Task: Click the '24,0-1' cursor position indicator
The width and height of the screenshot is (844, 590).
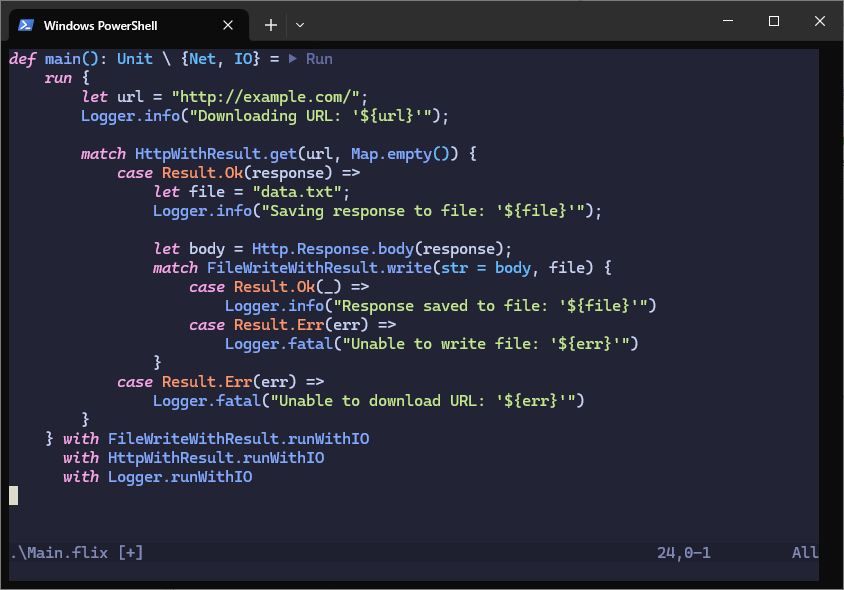Action: click(684, 553)
